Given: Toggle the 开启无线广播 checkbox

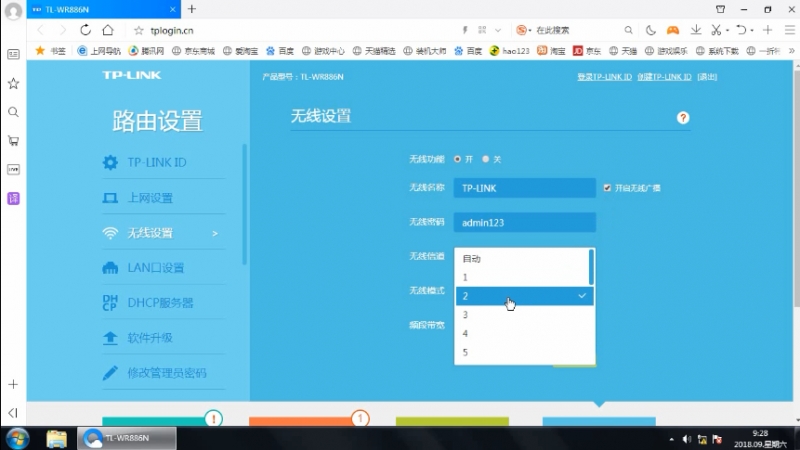Looking at the screenshot, I should [607, 188].
